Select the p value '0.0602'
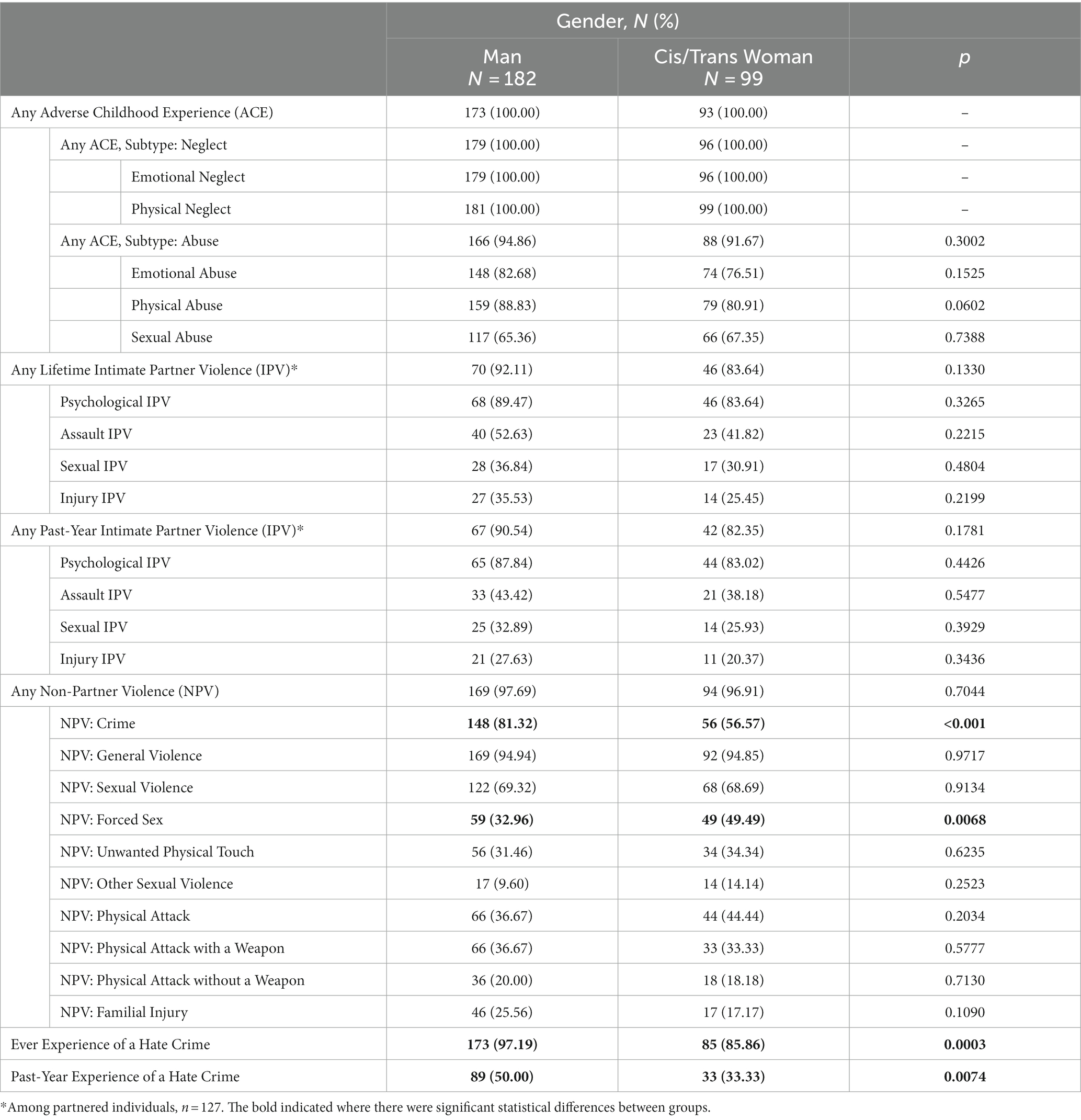The image size is (1081, 1120). [x=964, y=305]
